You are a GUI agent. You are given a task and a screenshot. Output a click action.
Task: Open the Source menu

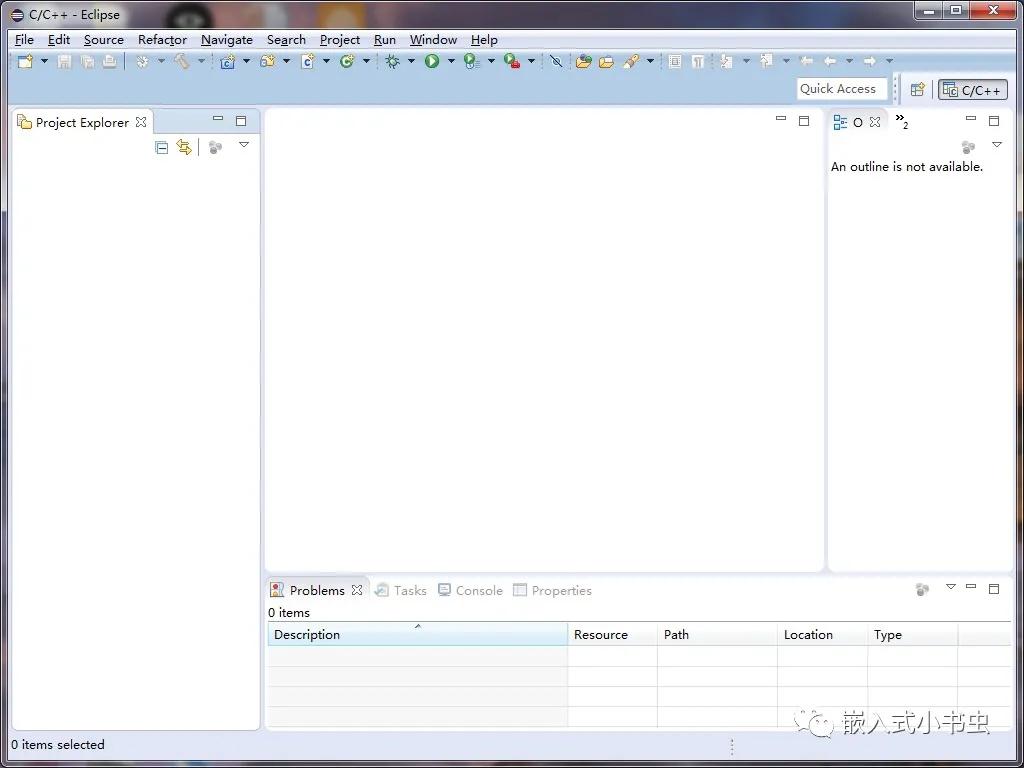coord(104,40)
